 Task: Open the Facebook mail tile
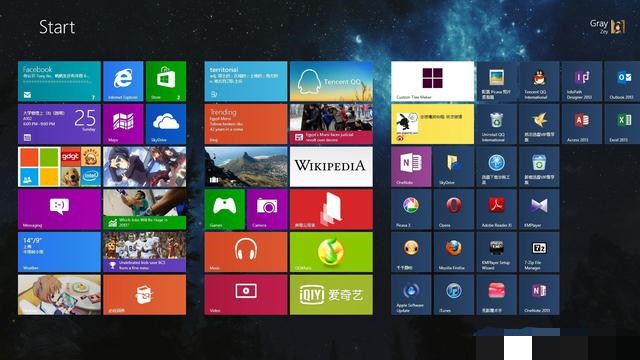pyautogui.click(x=59, y=81)
